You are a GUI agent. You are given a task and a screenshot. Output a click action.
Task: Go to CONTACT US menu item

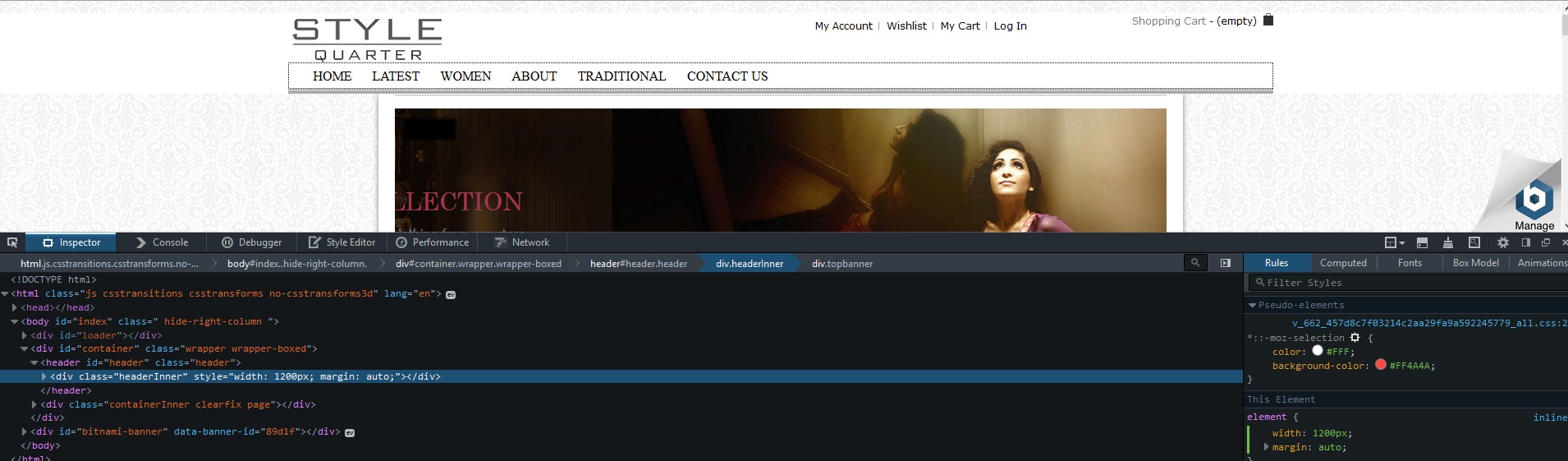pyautogui.click(x=727, y=76)
